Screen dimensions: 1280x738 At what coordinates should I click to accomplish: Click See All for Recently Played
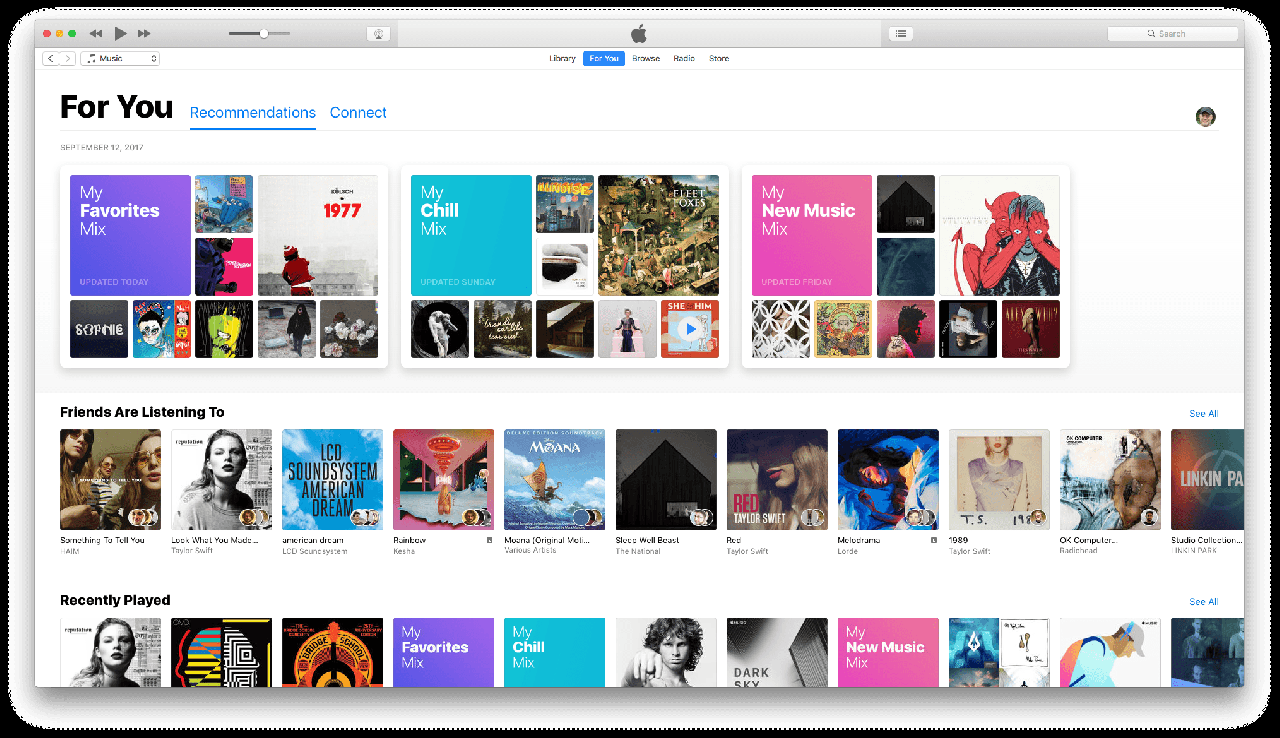point(1203,601)
